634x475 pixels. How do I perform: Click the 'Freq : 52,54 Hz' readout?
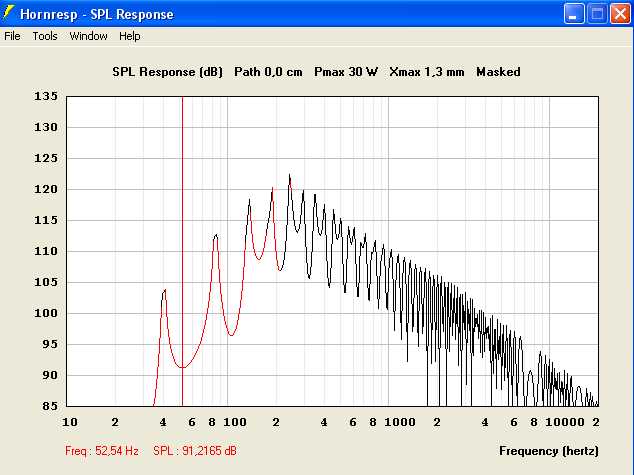point(102,450)
